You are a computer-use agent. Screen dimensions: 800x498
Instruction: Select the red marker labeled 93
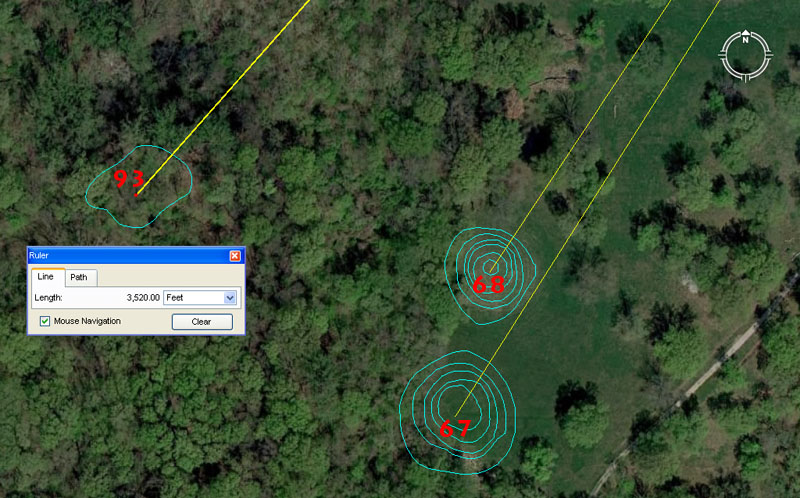tap(128, 180)
